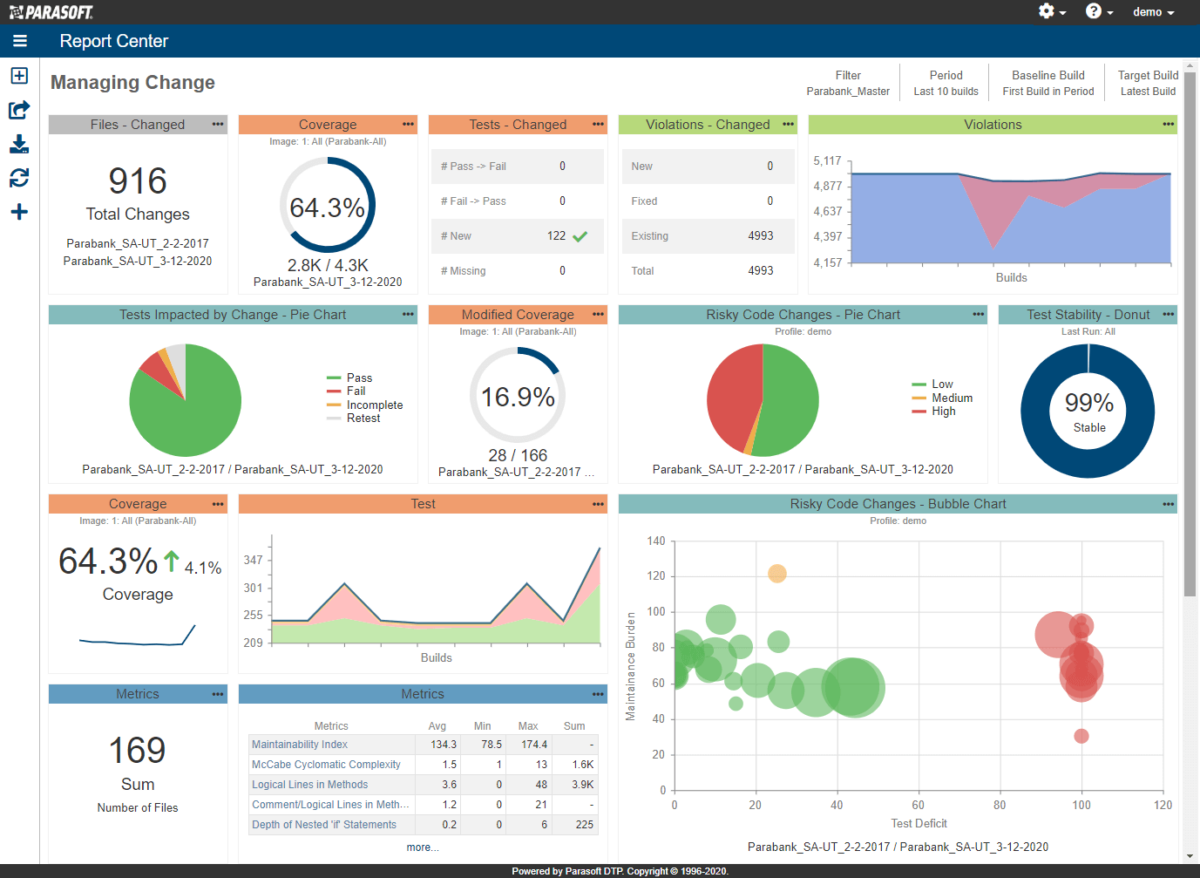Refresh the dashboard widgets
This screenshot has height=878, width=1200.
coord(19,177)
